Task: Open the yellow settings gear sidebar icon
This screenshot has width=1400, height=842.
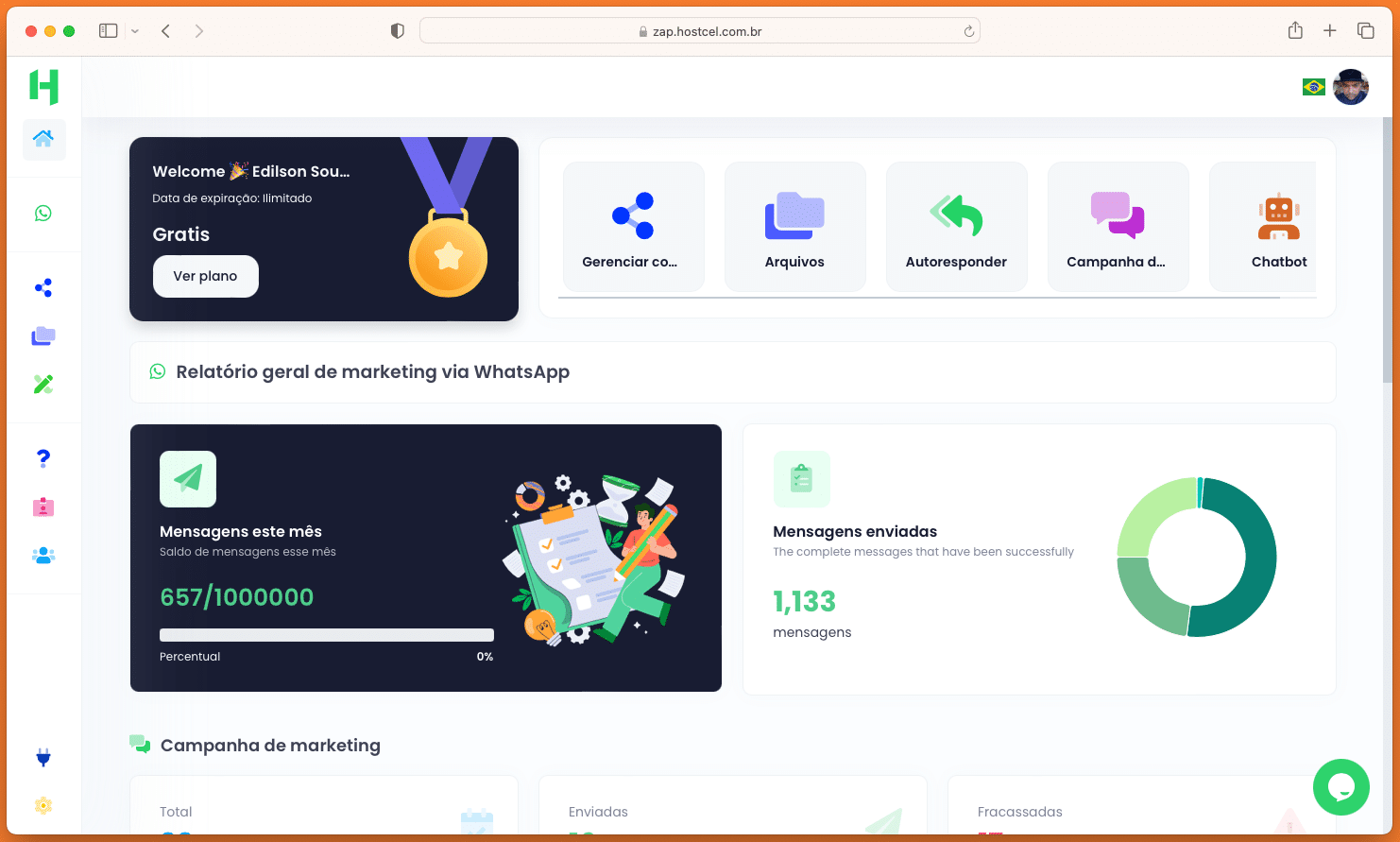Action: pyautogui.click(x=43, y=805)
